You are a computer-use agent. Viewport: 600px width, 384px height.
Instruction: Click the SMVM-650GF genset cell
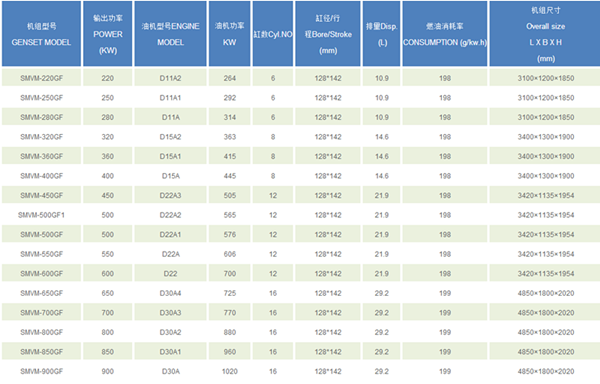coord(41,293)
